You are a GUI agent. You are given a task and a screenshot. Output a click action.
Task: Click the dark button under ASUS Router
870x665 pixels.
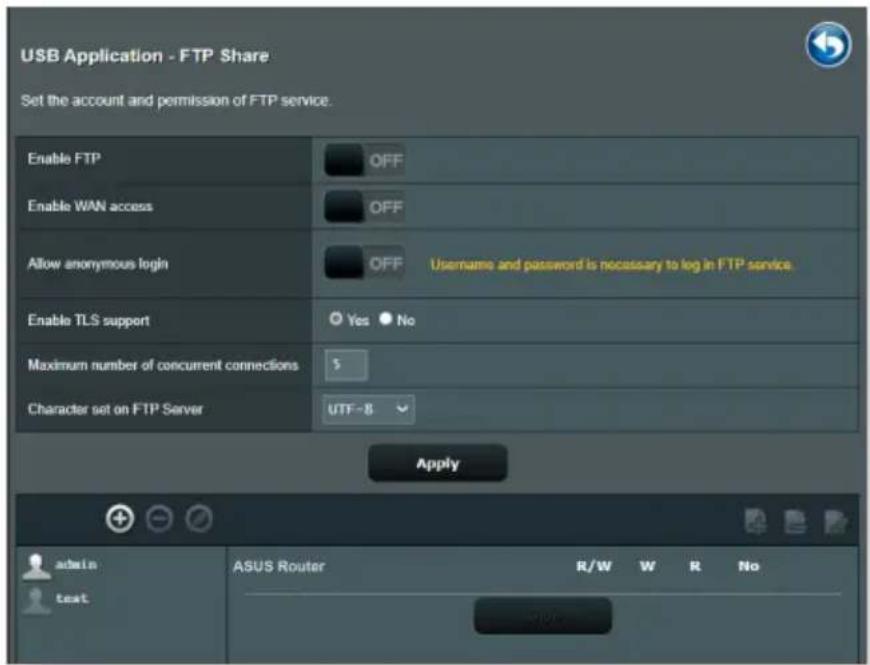[543, 616]
